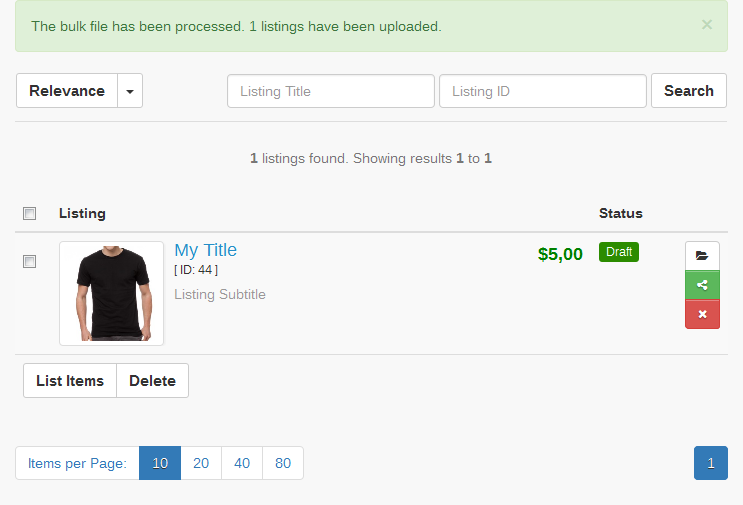Viewport: 743px width, 505px height.
Task: Set items per page to 40
Action: [x=242, y=463]
